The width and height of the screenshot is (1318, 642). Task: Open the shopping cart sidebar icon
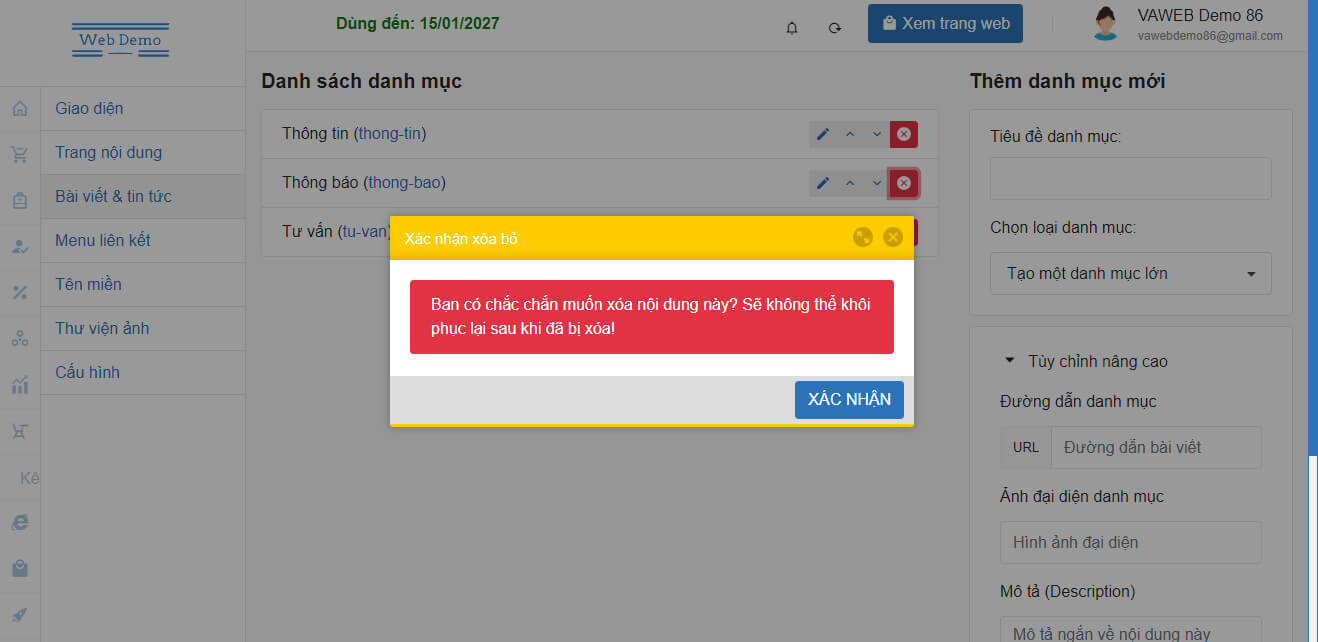coord(19,154)
